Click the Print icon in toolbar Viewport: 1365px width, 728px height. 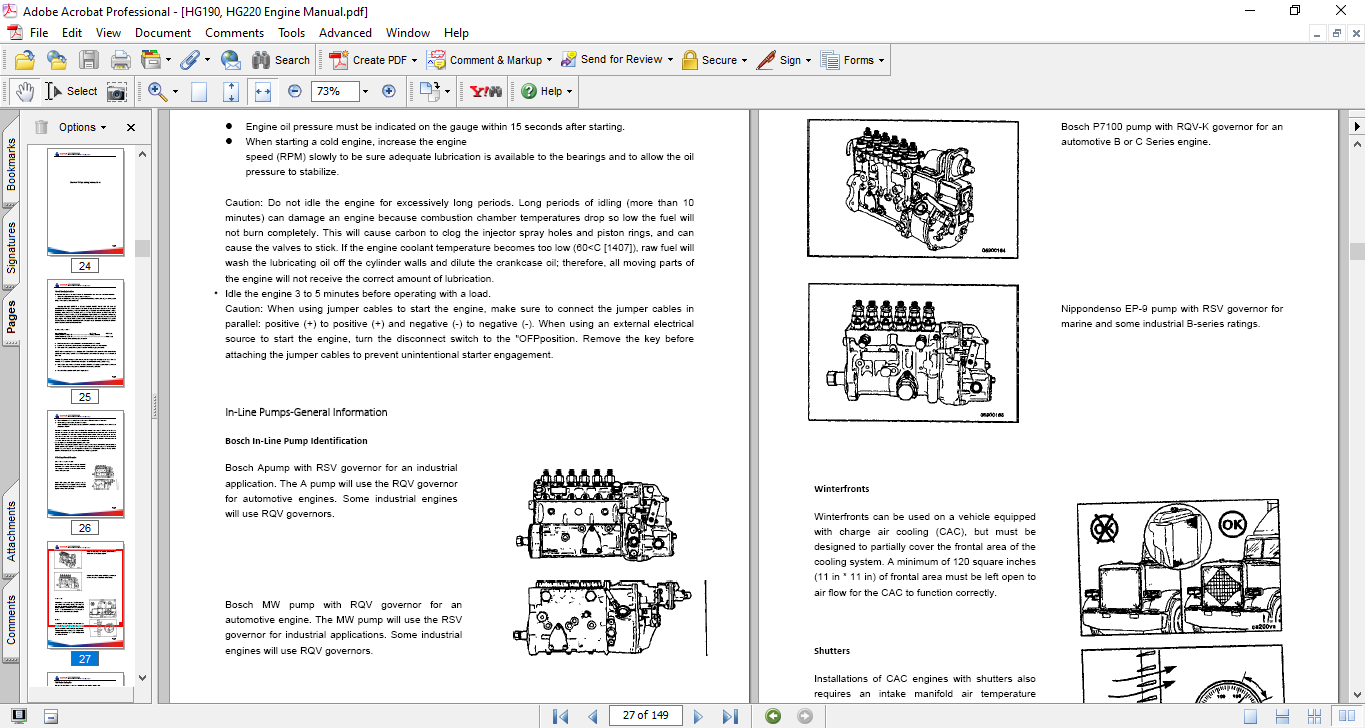[x=121, y=60]
